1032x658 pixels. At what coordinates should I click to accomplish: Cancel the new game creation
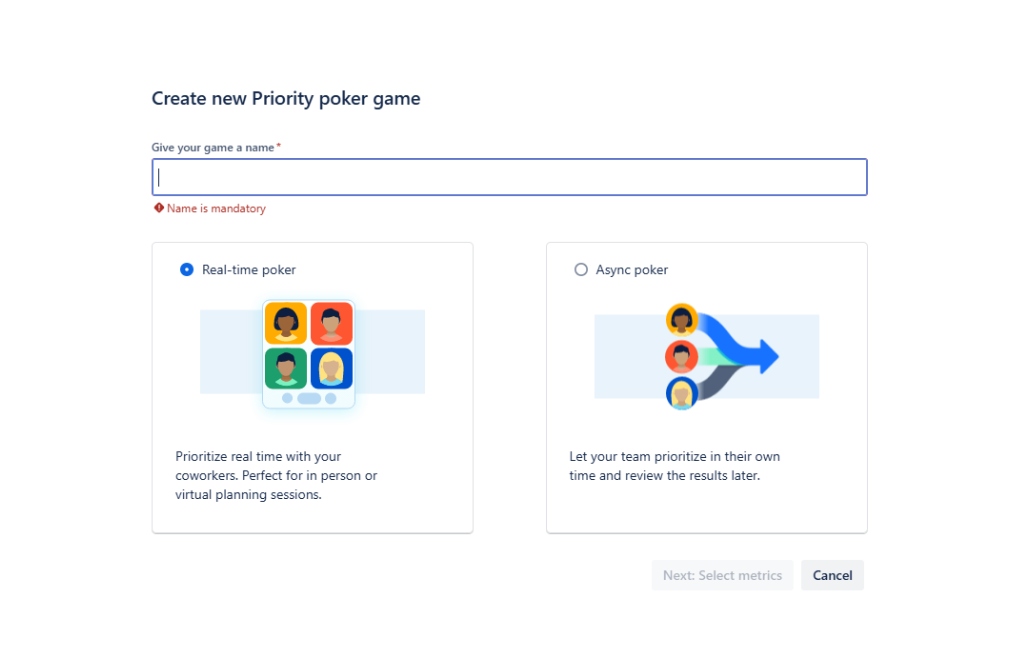click(832, 575)
